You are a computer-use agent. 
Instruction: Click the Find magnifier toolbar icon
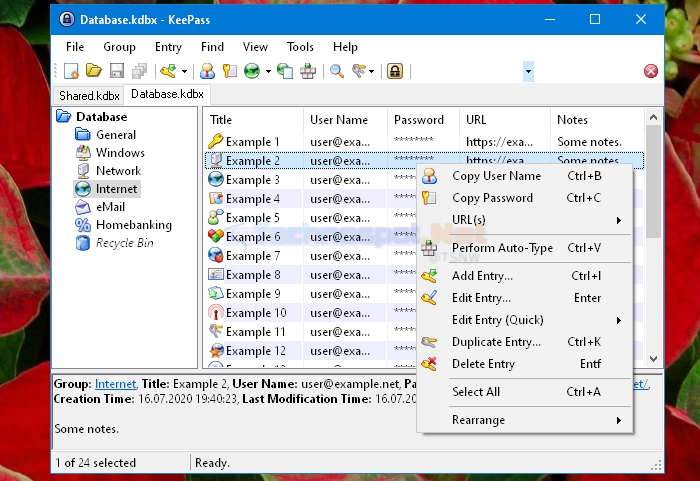(x=337, y=71)
